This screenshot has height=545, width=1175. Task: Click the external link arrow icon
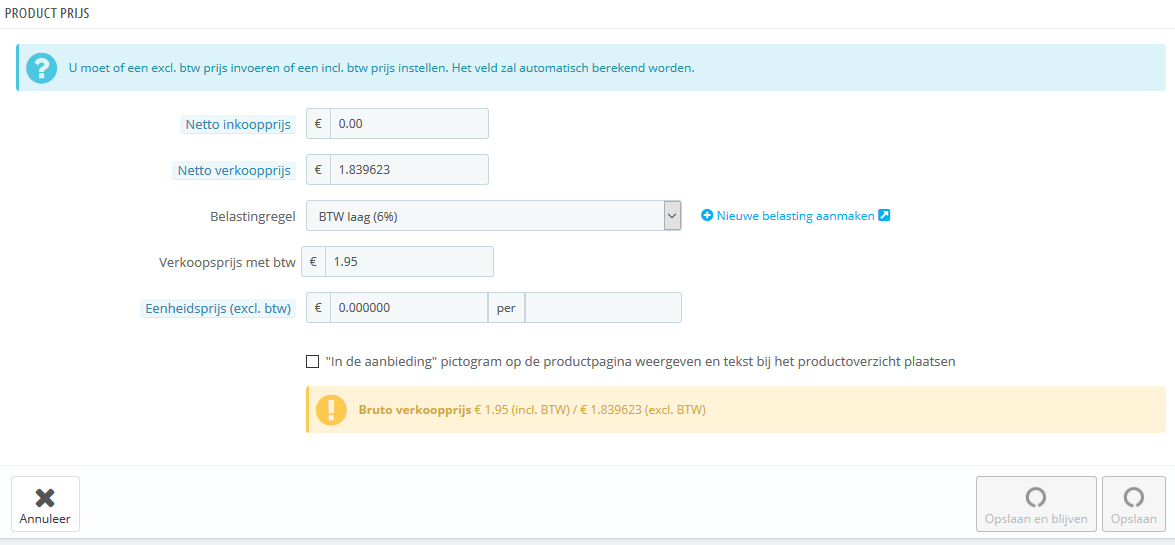tap(883, 216)
